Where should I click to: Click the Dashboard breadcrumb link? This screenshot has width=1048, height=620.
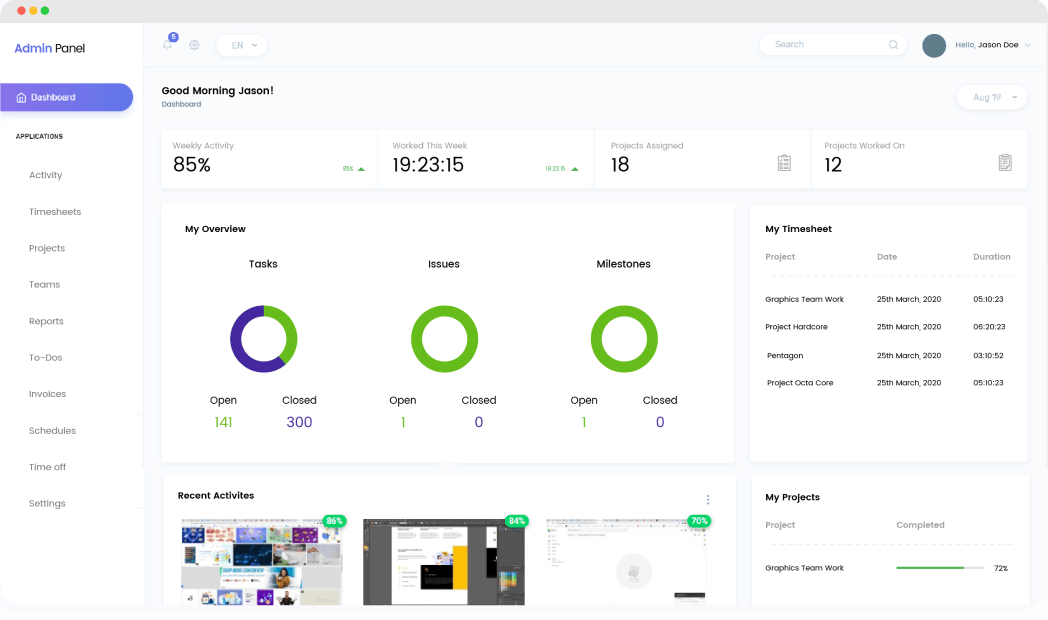(x=181, y=104)
